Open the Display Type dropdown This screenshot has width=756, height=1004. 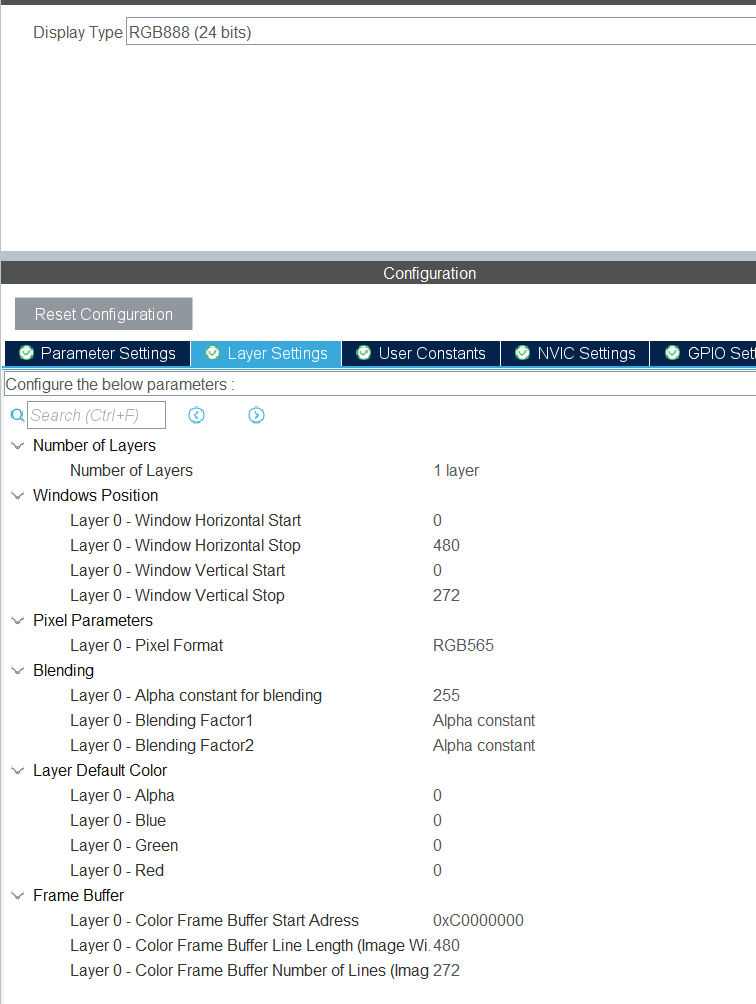[440, 32]
